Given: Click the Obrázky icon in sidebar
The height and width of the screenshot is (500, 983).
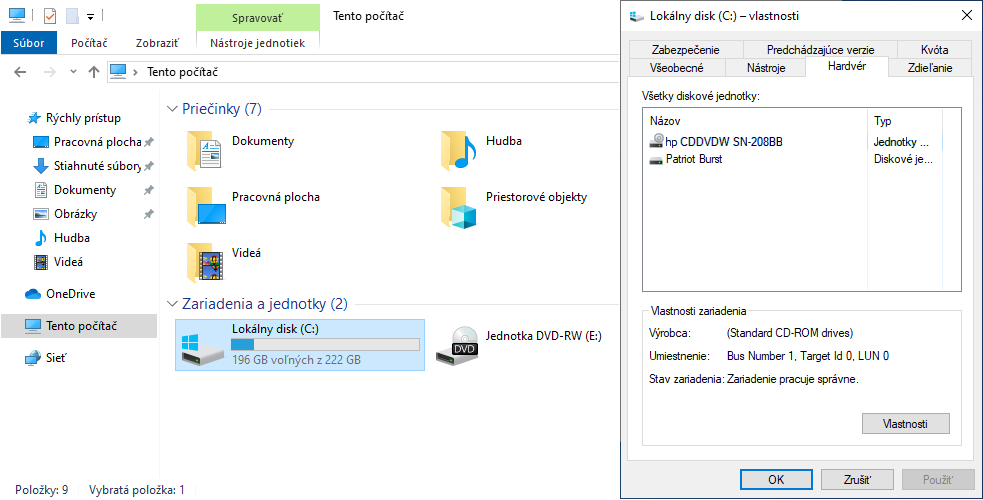Looking at the screenshot, I should (x=41, y=214).
